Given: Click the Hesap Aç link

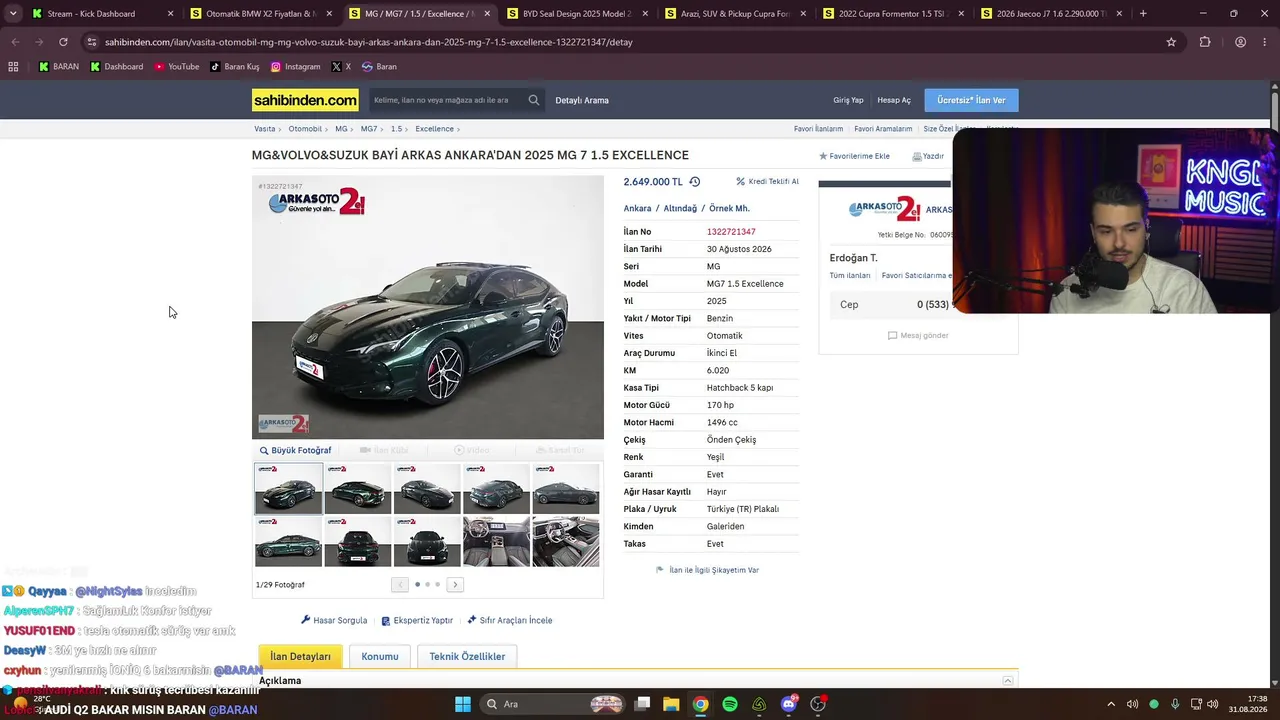Looking at the screenshot, I should [894, 100].
